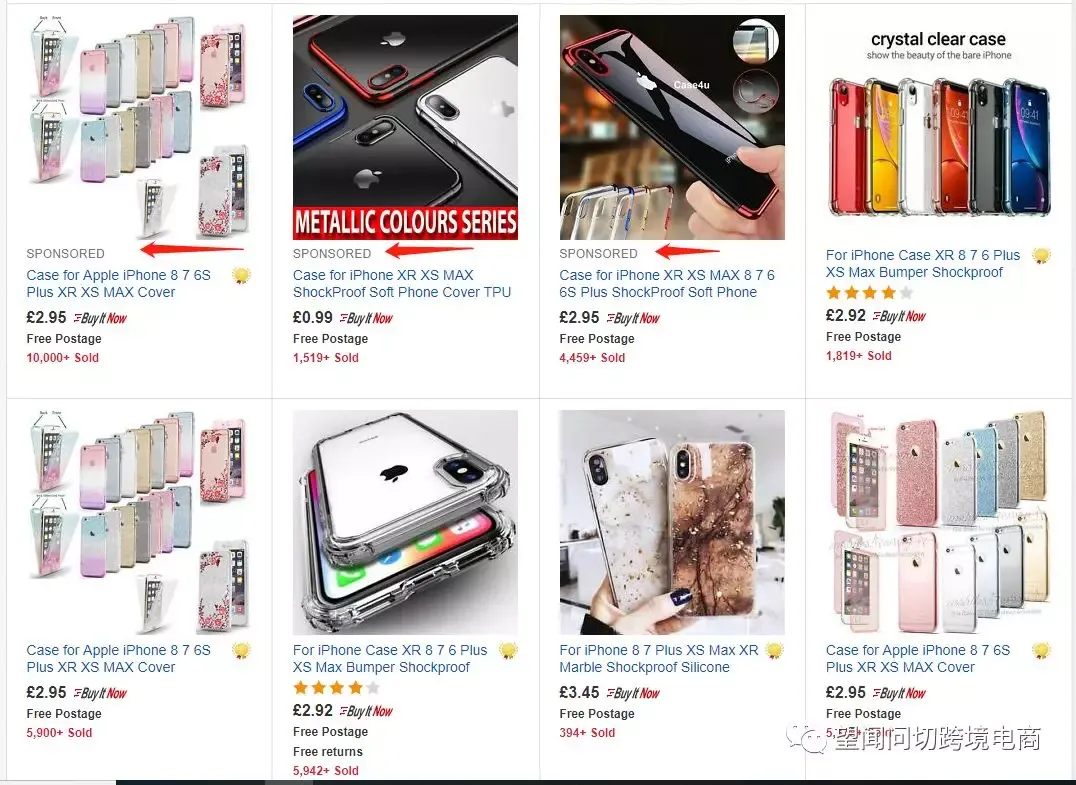This screenshot has width=1076, height=785.
Task: Click Buy It Now logo on £3.45 marble case
Action: point(633,693)
